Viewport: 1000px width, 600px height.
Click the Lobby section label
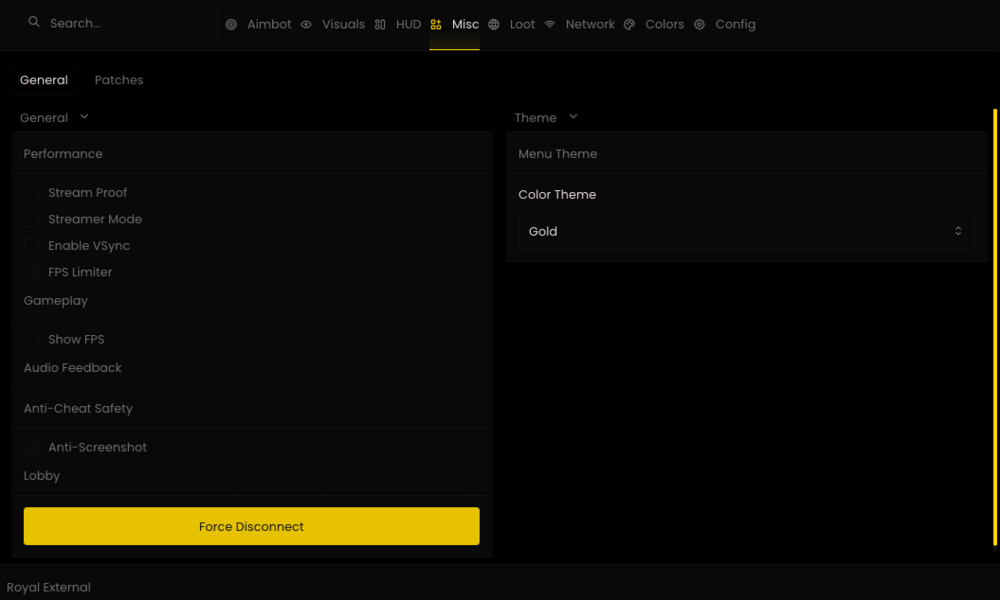pos(41,476)
